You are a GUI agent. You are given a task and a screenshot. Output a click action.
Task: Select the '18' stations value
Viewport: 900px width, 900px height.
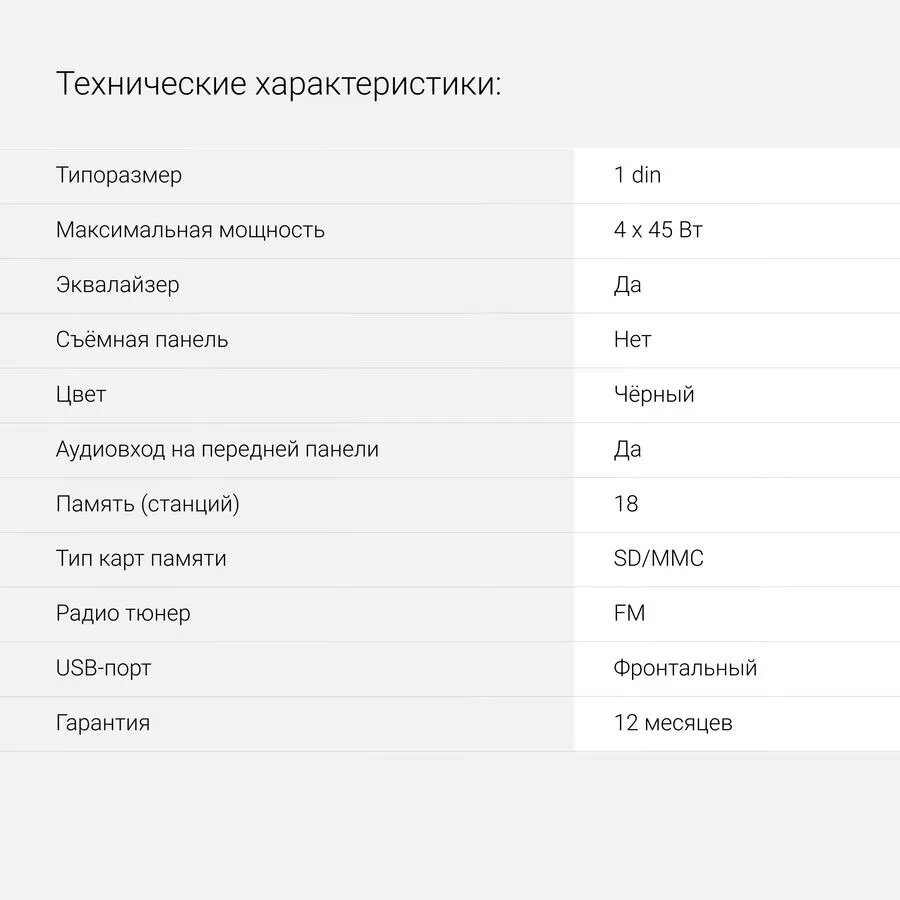626,504
